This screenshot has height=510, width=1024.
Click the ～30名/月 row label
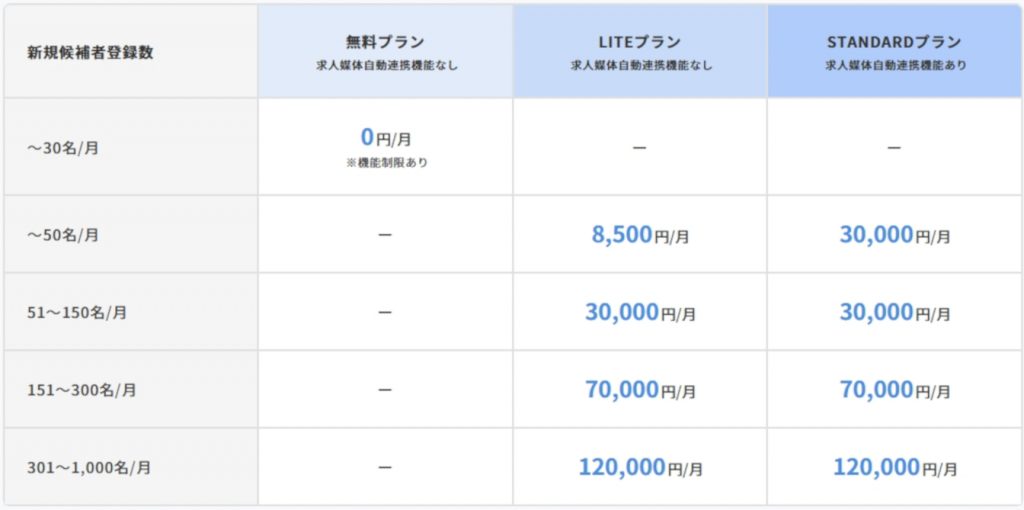pyautogui.click(x=63, y=148)
